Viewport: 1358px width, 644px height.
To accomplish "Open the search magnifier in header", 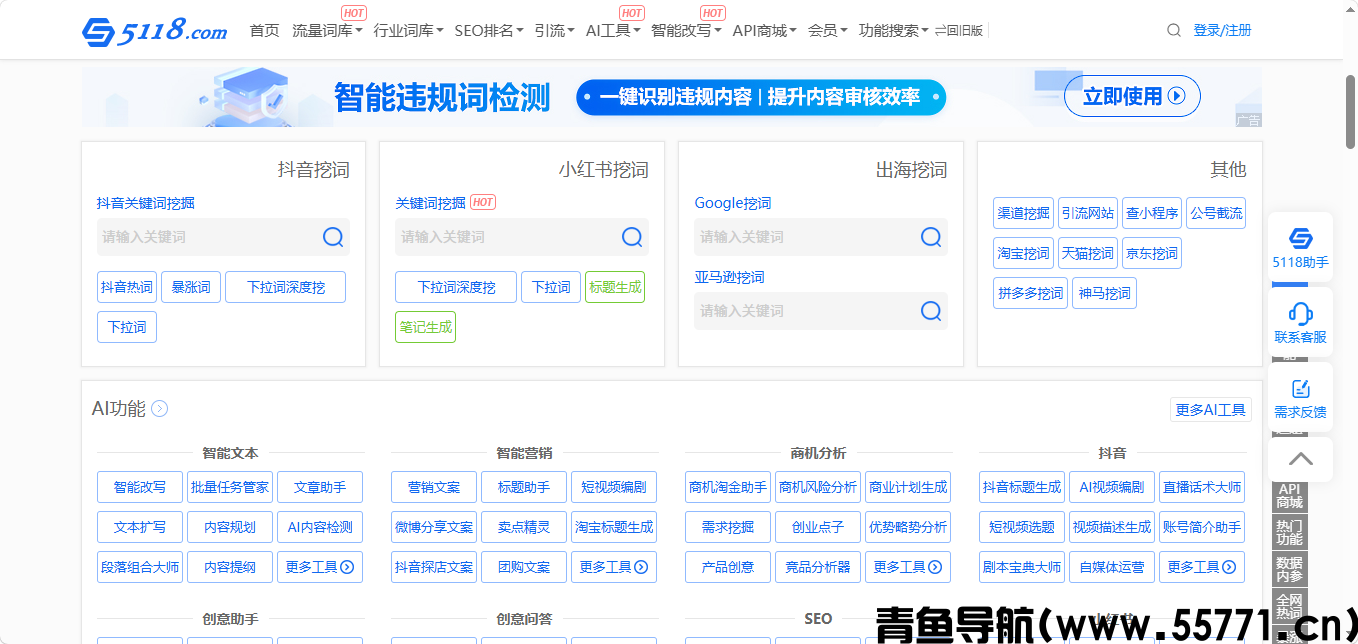I will point(1174,30).
